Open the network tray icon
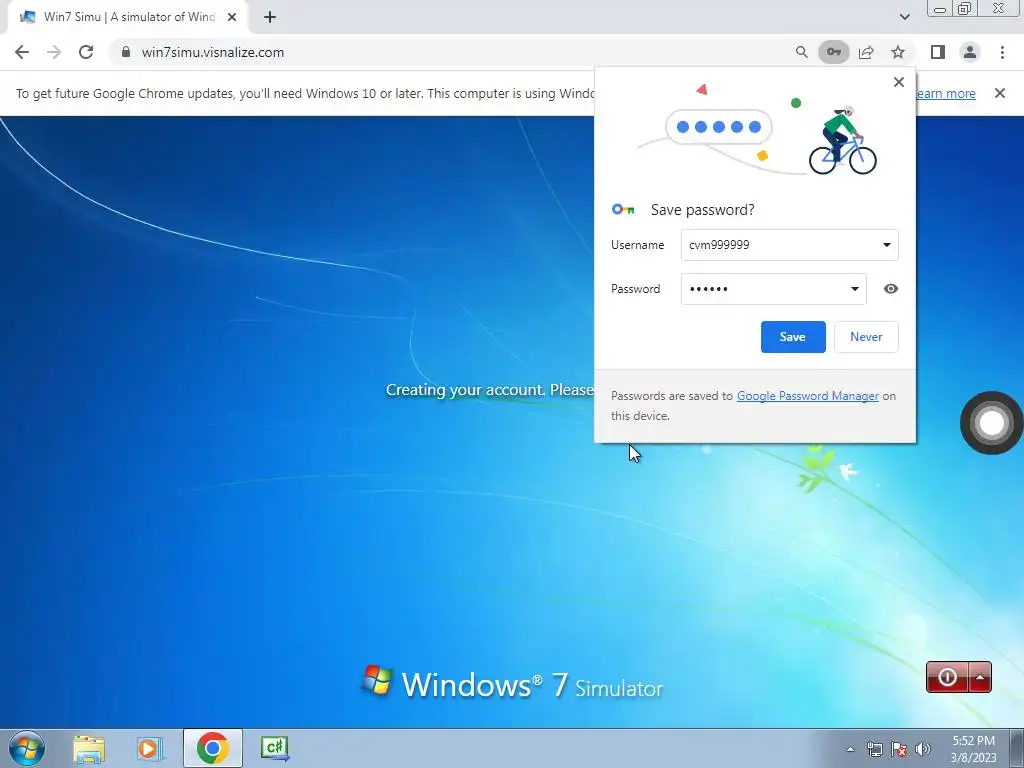The height and width of the screenshot is (768, 1024). pos(874,749)
